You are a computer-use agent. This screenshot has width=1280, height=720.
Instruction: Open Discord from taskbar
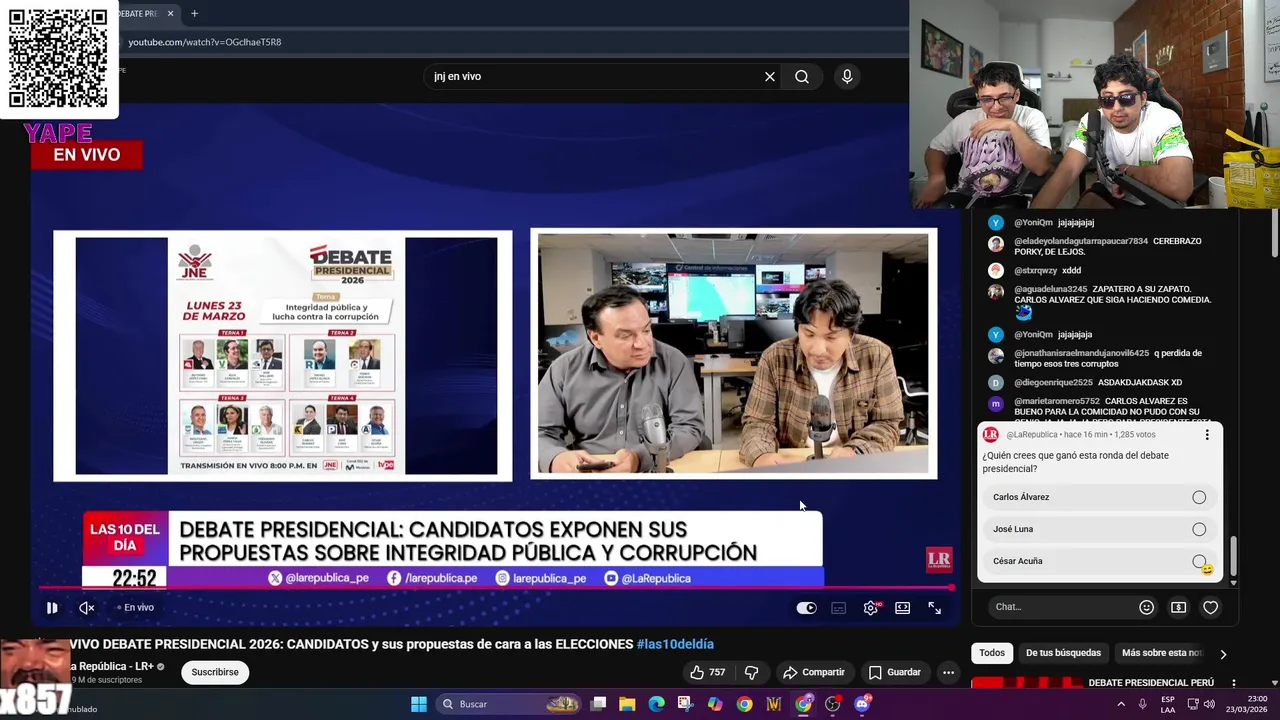[x=862, y=704]
